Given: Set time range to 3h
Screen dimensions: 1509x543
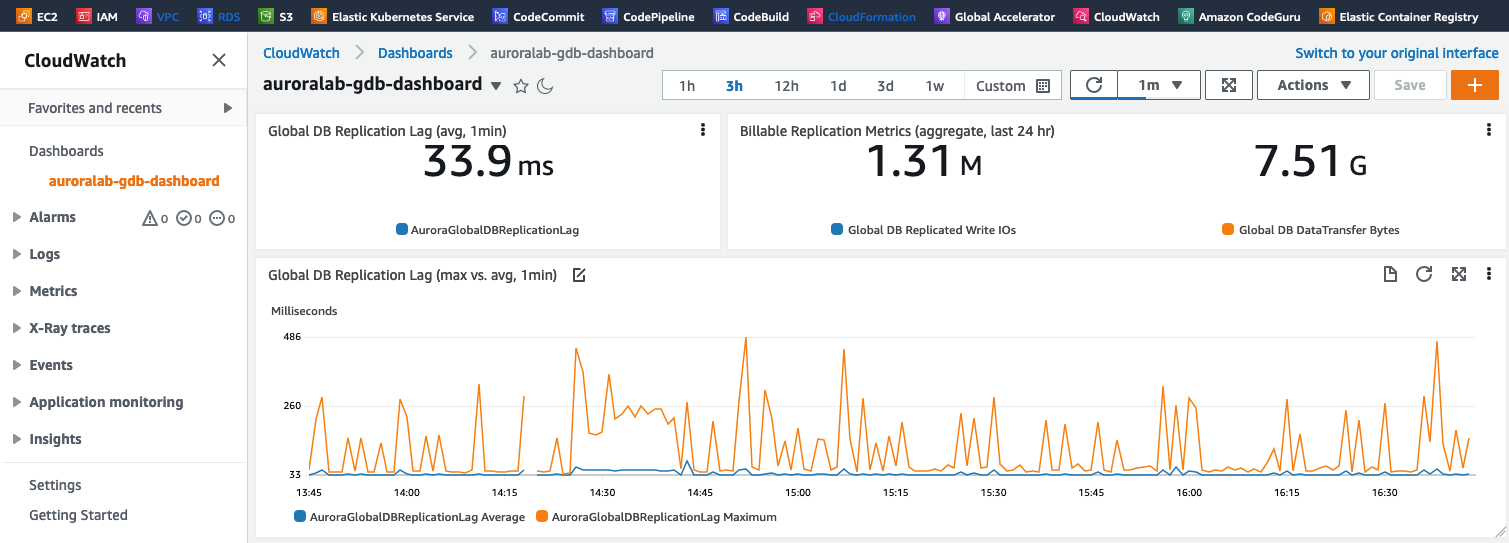Looking at the screenshot, I should 734,86.
